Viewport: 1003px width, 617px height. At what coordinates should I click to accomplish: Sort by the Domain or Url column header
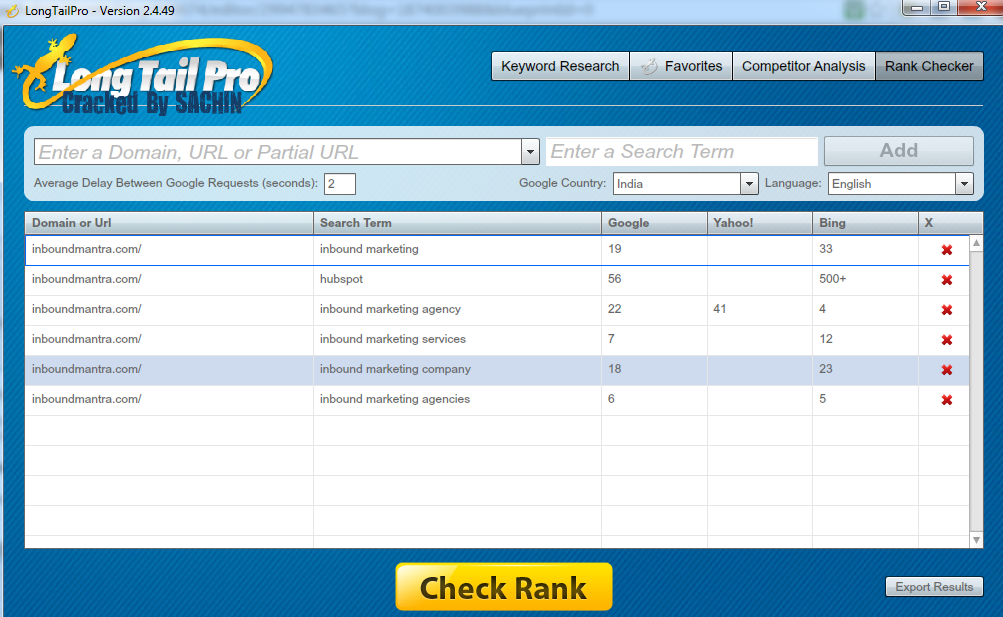[169, 223]
